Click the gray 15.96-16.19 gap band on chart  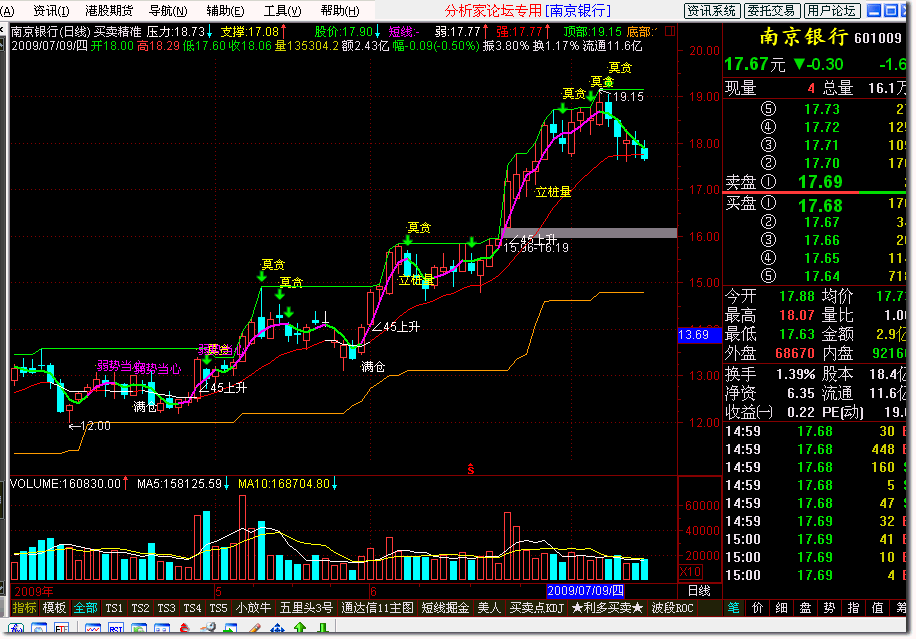point(589,232)
